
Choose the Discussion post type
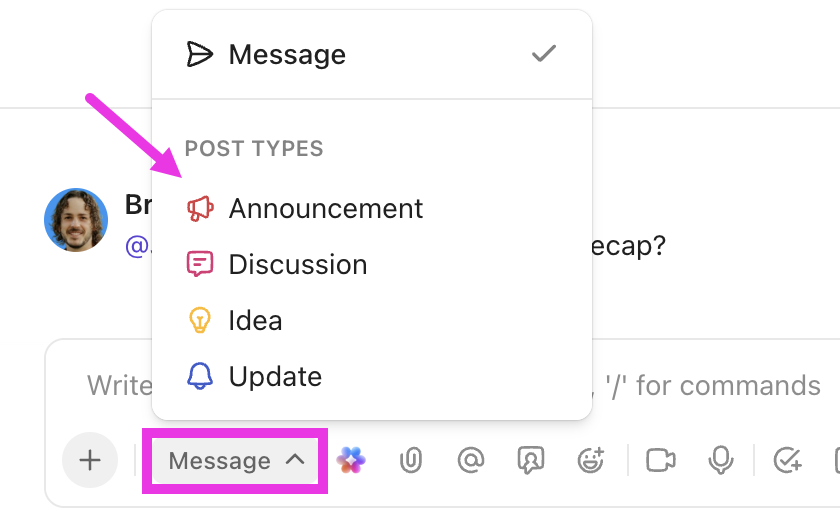297,264
